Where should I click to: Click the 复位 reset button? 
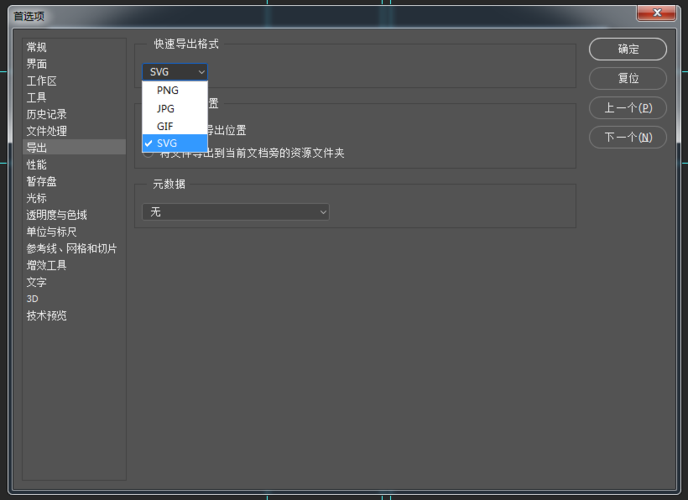[627, 79]
